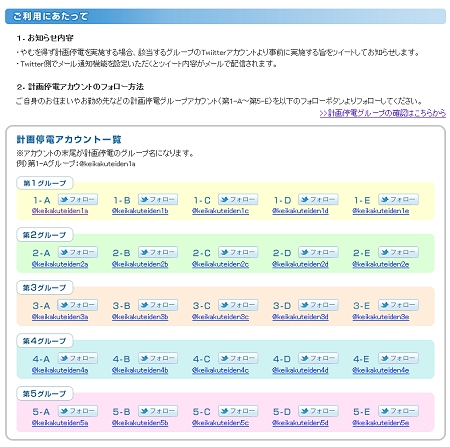Follow the 2-A group account
Screen dimensions: 450x447
78,252
